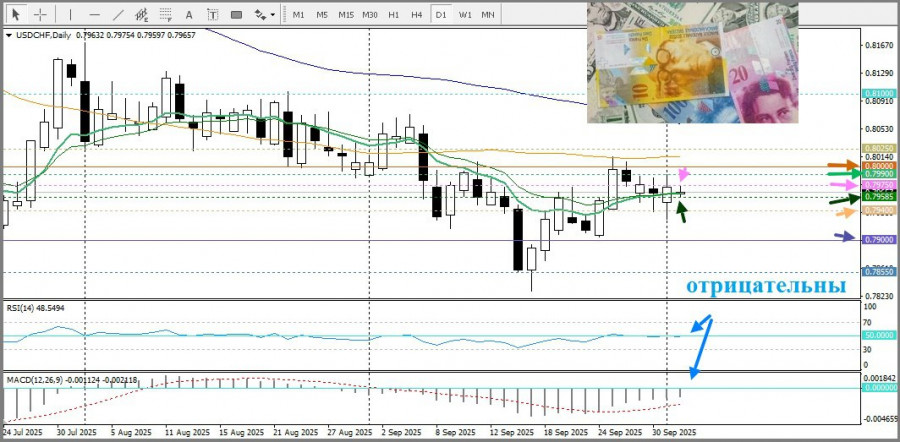Image resolution: width=900 pixels, height=442 pixels.
Task: Click the 0.81670 price scale value
Action: 879,46
